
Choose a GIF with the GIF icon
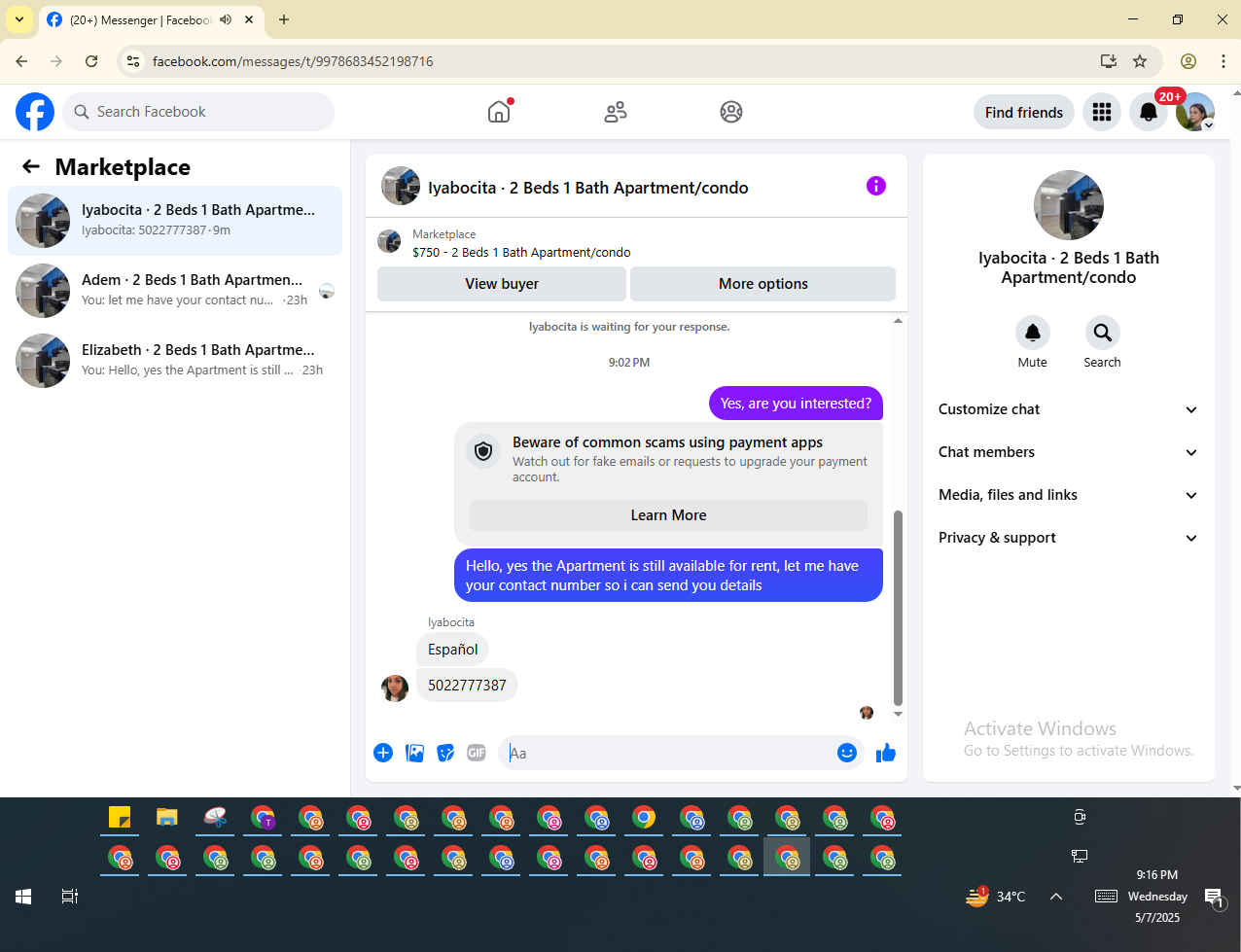[x=477, y=753]
